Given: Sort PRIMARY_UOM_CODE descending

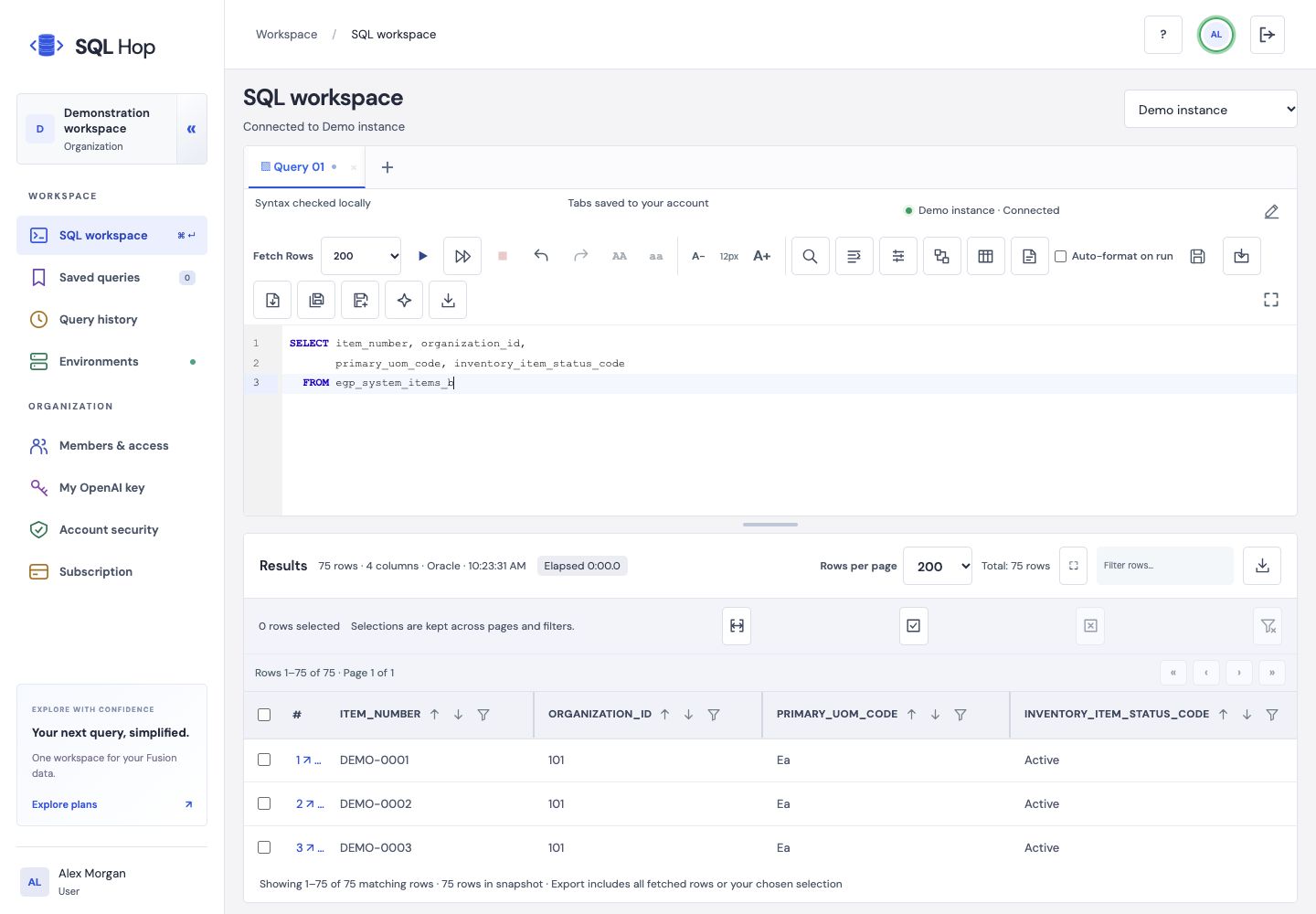Looking at the screenshot, I should coord(935,715).
